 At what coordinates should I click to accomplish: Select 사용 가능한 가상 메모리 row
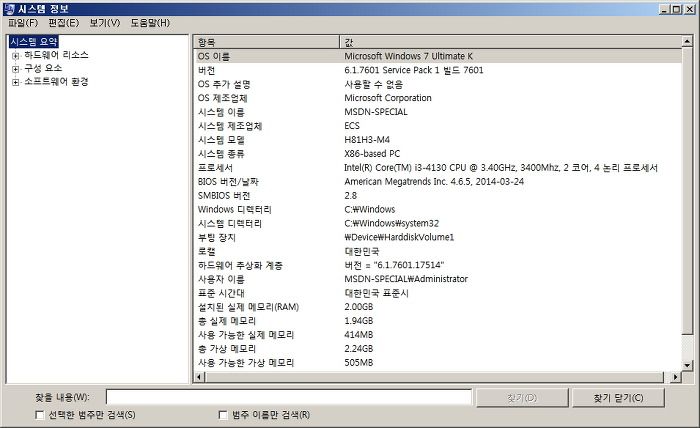tap(438, 363)
